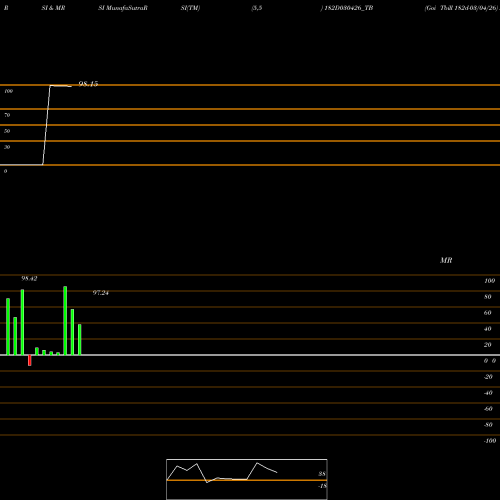Click the SI & MR header label

point(53,8)
